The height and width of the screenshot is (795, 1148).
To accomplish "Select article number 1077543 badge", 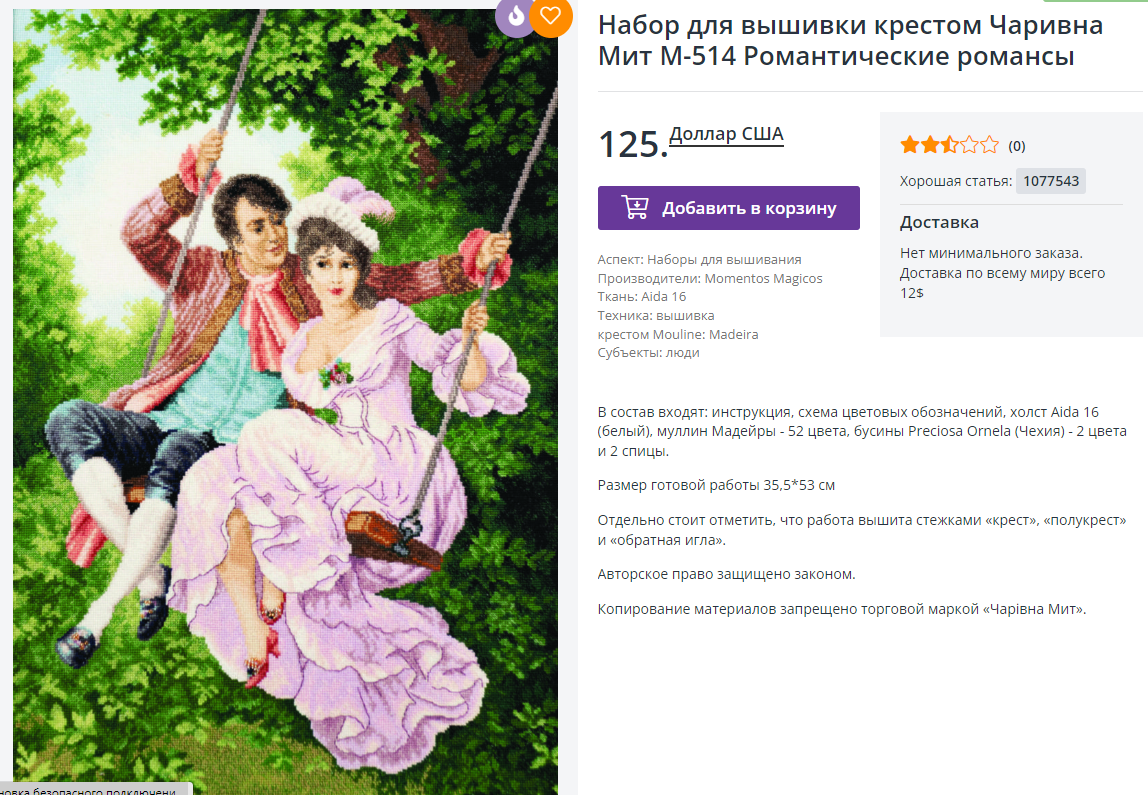I will [x=1051, y=181].
